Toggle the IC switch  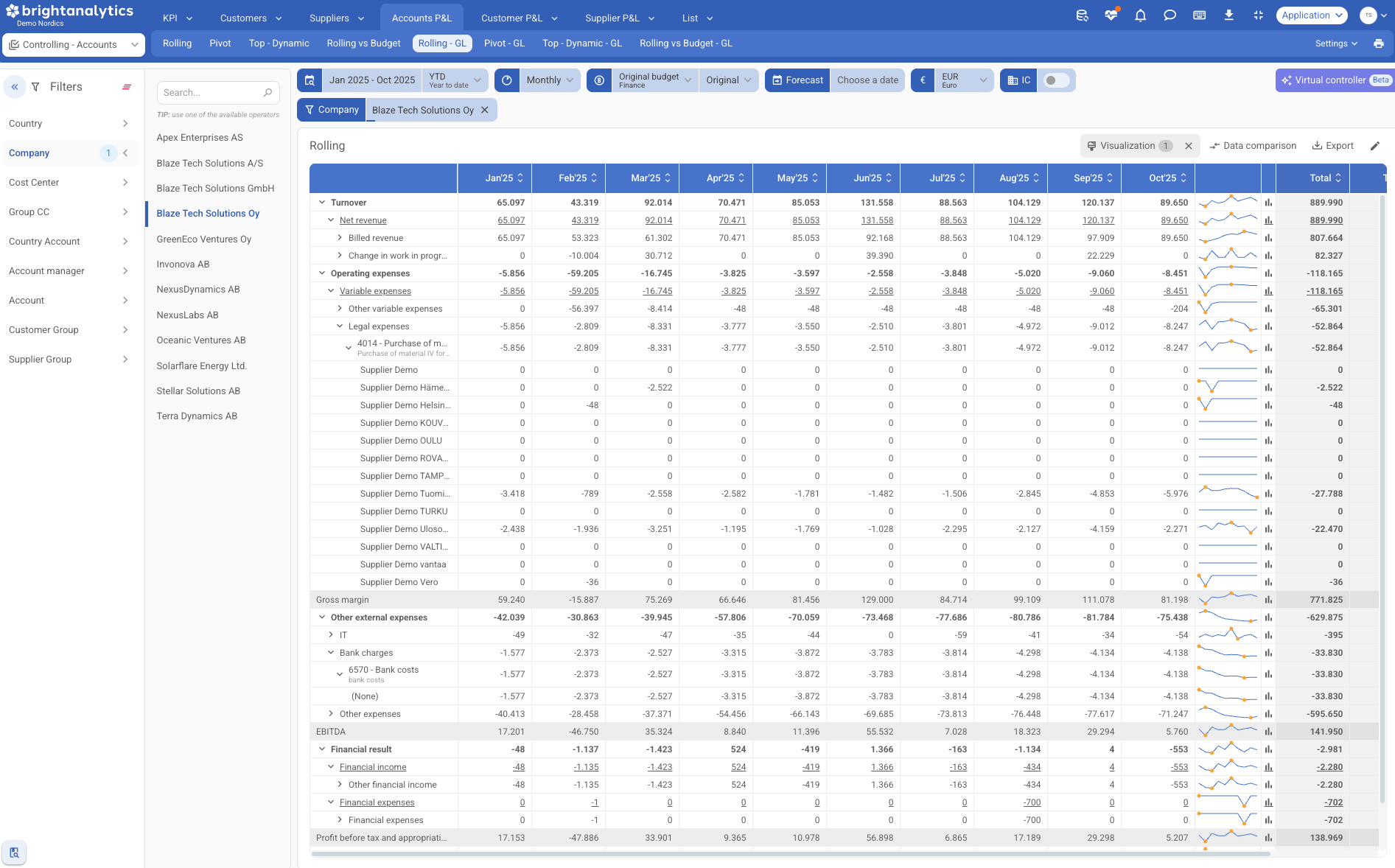click(1056, 80)
